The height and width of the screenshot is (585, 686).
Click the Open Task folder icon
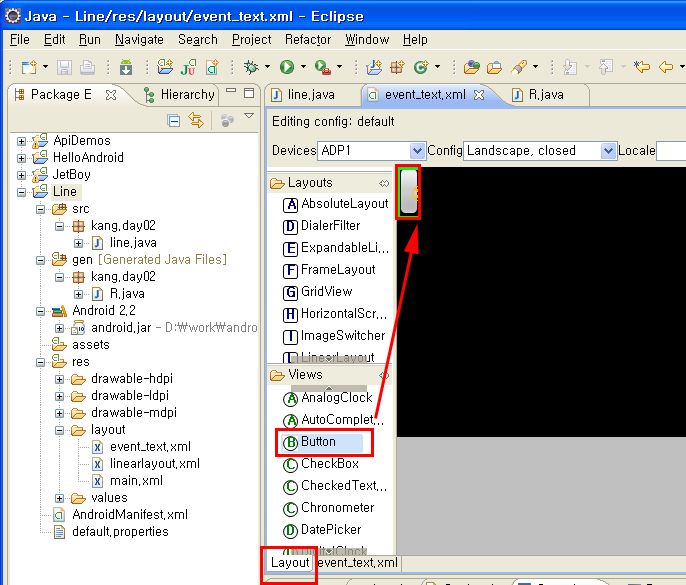click(494, 67)
